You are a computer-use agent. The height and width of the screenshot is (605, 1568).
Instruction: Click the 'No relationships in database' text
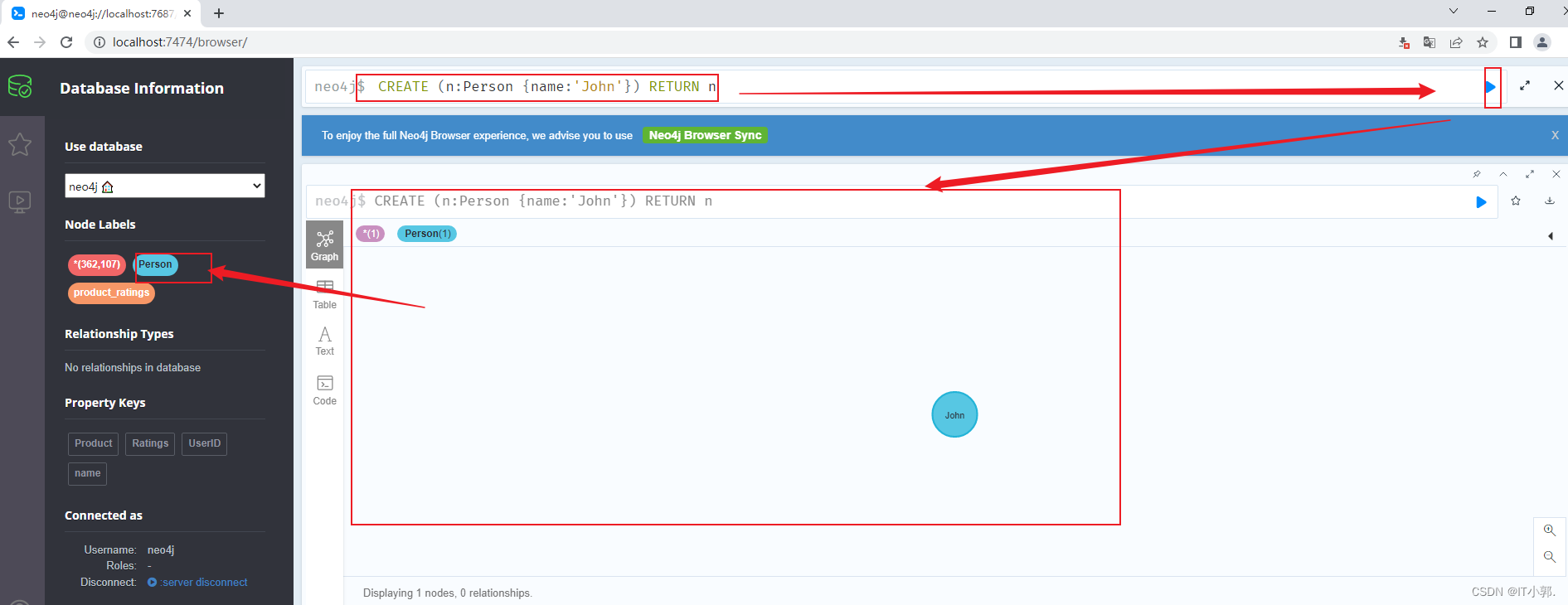pyautogui.click(x=133, y=368)
